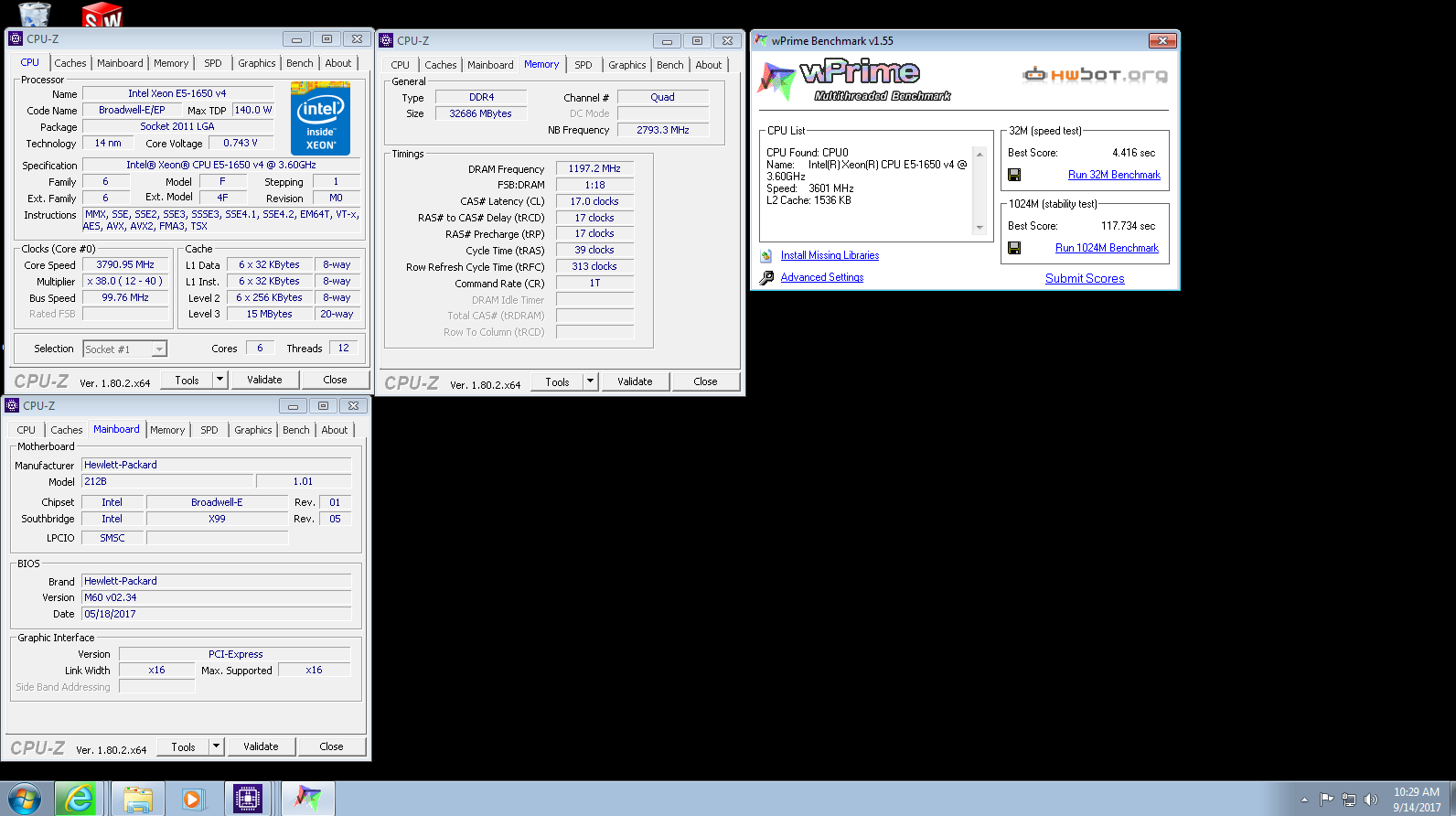Click the wPrime logo graphic
The width and height of the screenshot is (1456, 816).
point(855,81)
